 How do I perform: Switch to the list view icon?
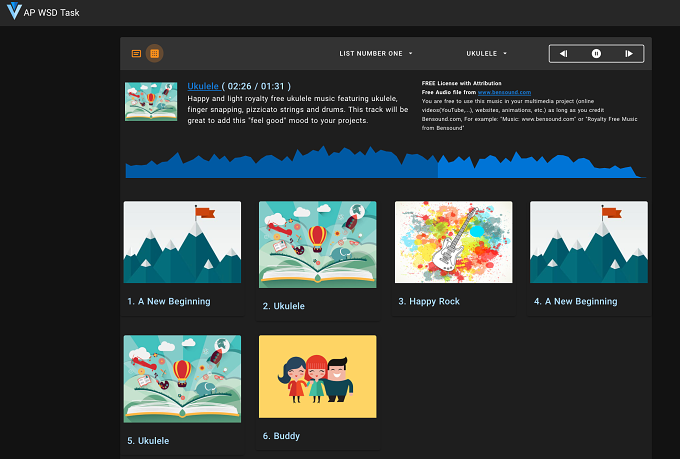tap(136, 53)
